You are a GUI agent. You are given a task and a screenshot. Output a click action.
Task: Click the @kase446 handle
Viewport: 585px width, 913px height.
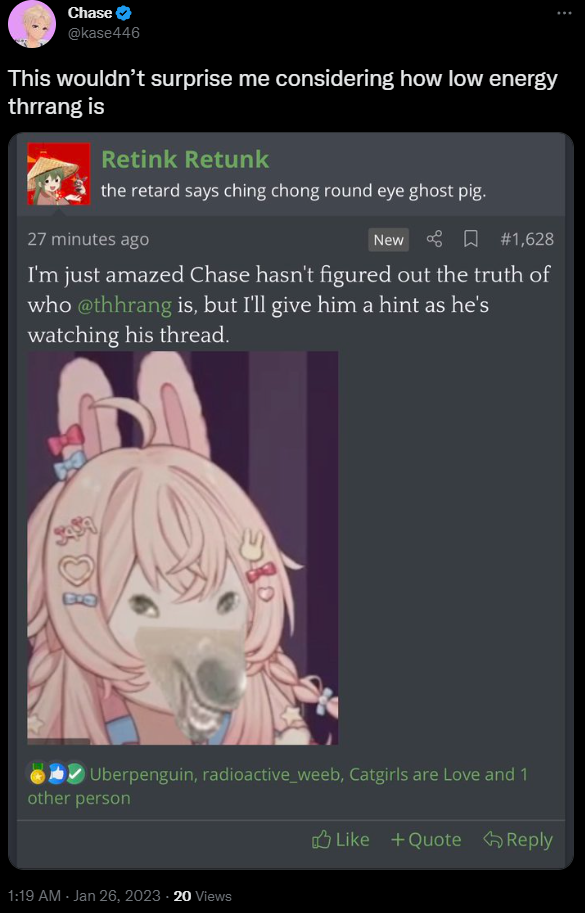[104, 33]
